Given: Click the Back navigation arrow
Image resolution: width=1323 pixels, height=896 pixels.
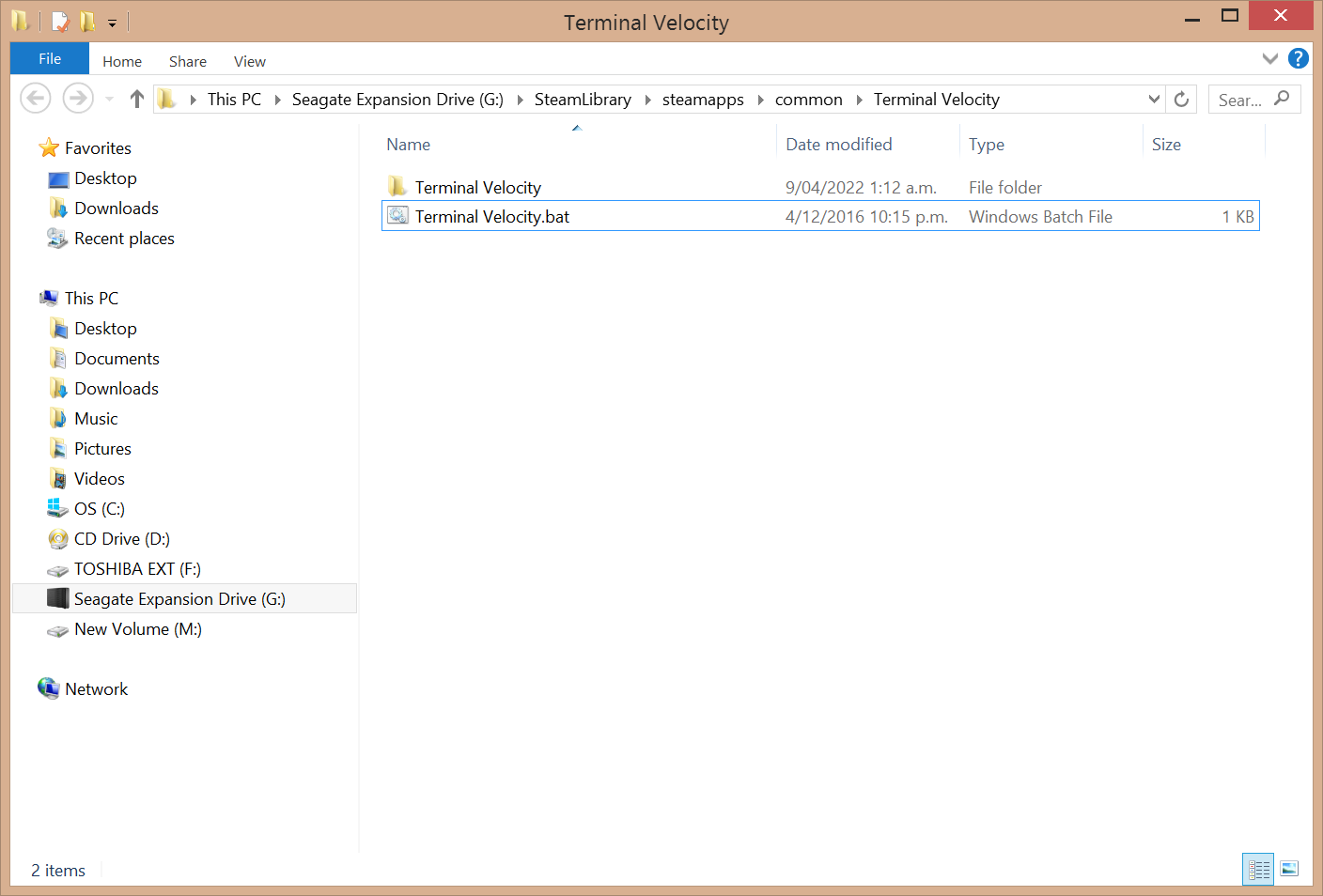Looking at the screenshot, I should point(36,98).
